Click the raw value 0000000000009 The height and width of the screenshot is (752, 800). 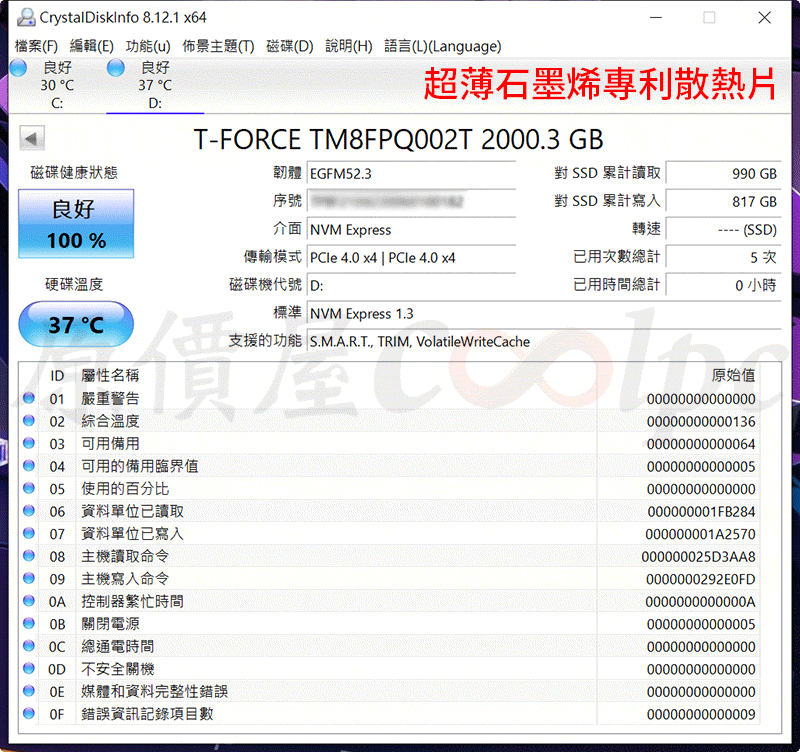click(701, 714)
